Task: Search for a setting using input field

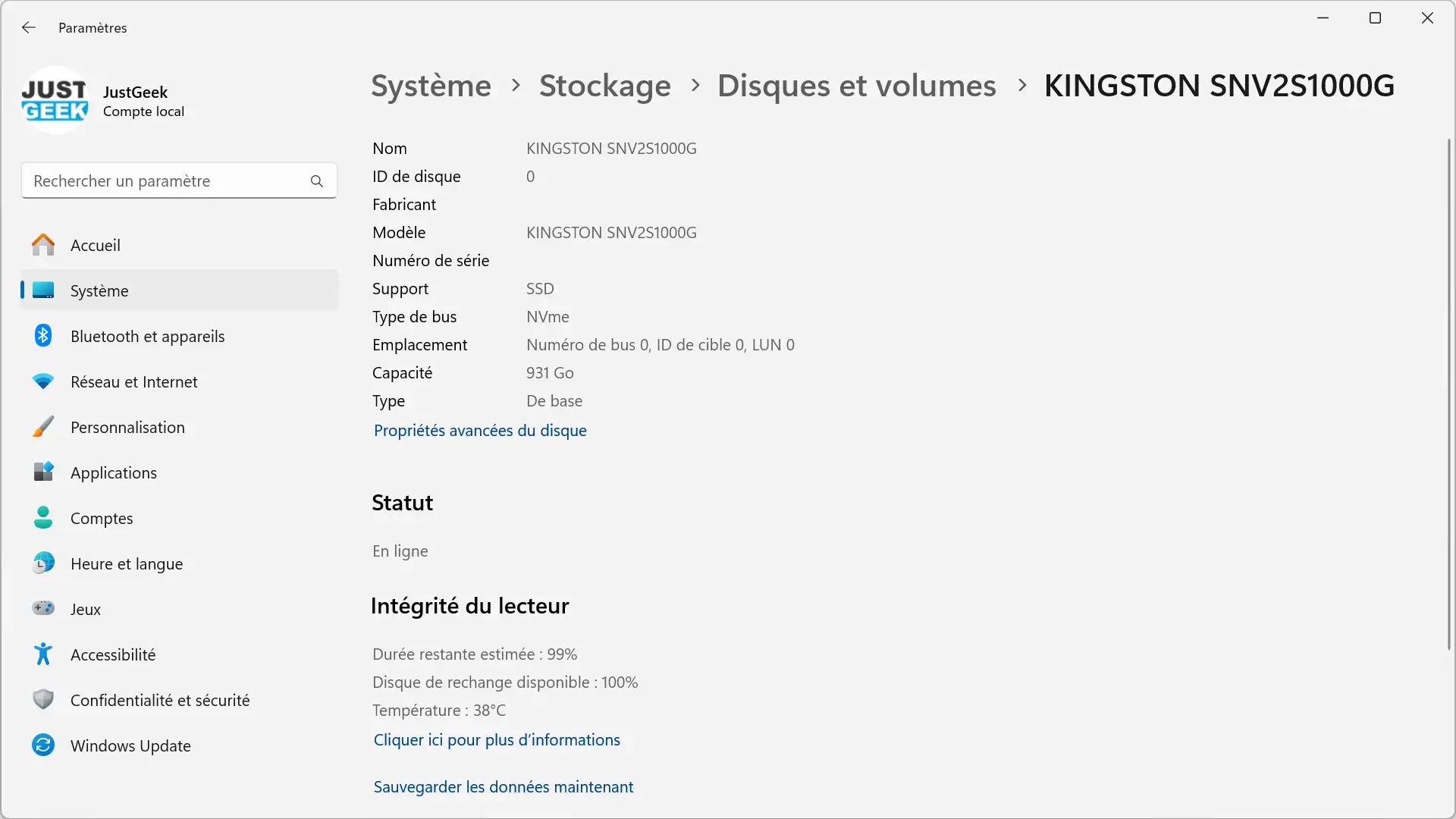Action: (x=179, y=180)
